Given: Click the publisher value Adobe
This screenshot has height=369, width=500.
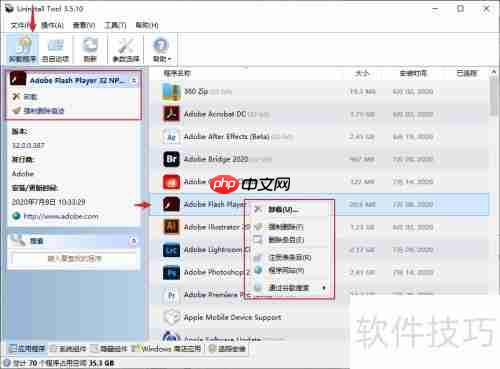Looking at the screenshot, I should point(23,174).
